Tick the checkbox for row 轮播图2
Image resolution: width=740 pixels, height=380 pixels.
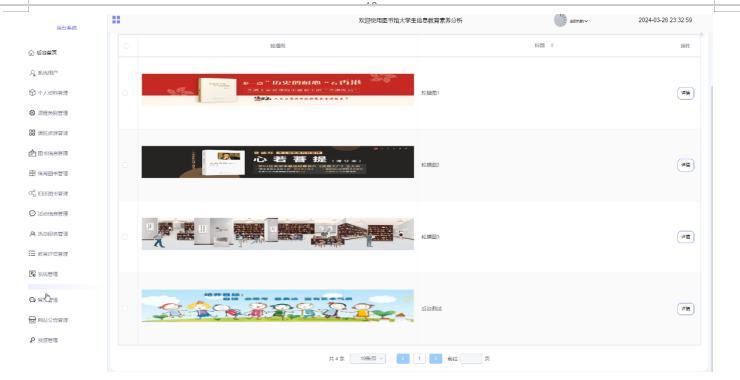[x=125, y=165]
